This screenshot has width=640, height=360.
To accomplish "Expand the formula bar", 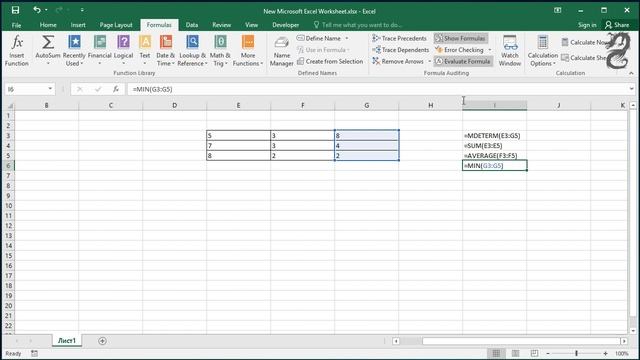I will [x=631, y=89].
